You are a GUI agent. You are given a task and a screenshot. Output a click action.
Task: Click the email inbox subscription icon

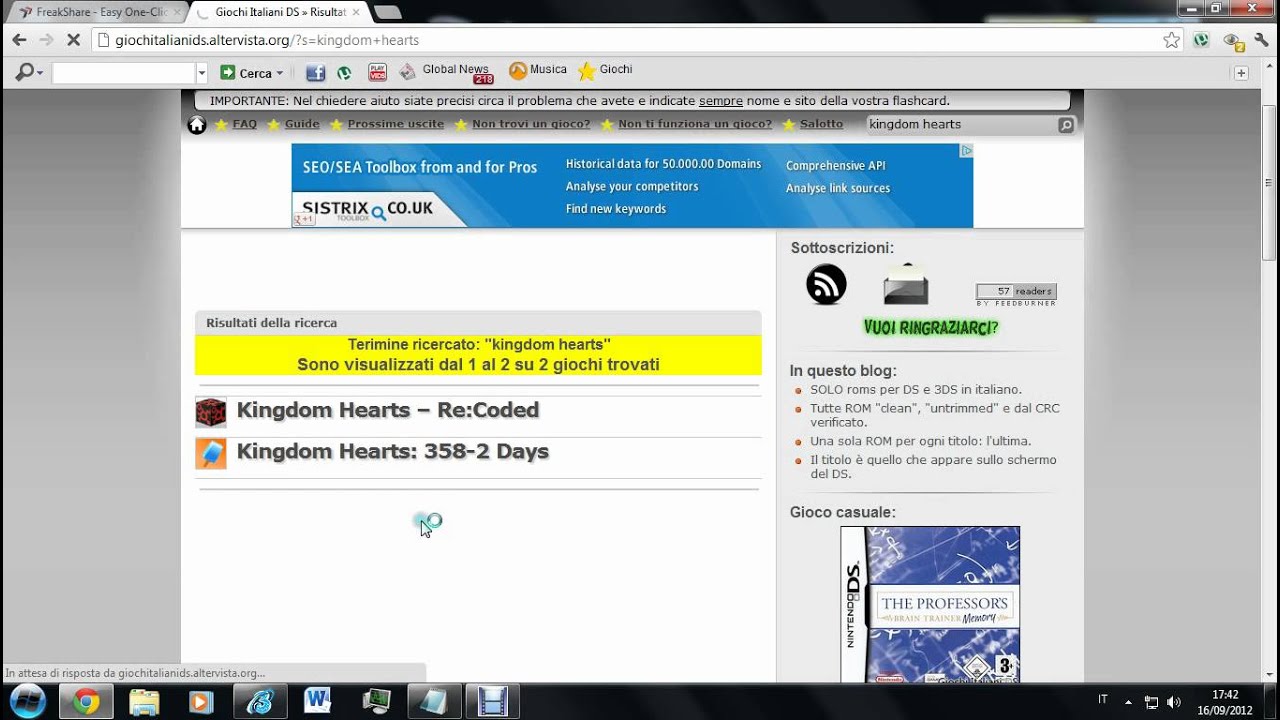coord(906,285)
